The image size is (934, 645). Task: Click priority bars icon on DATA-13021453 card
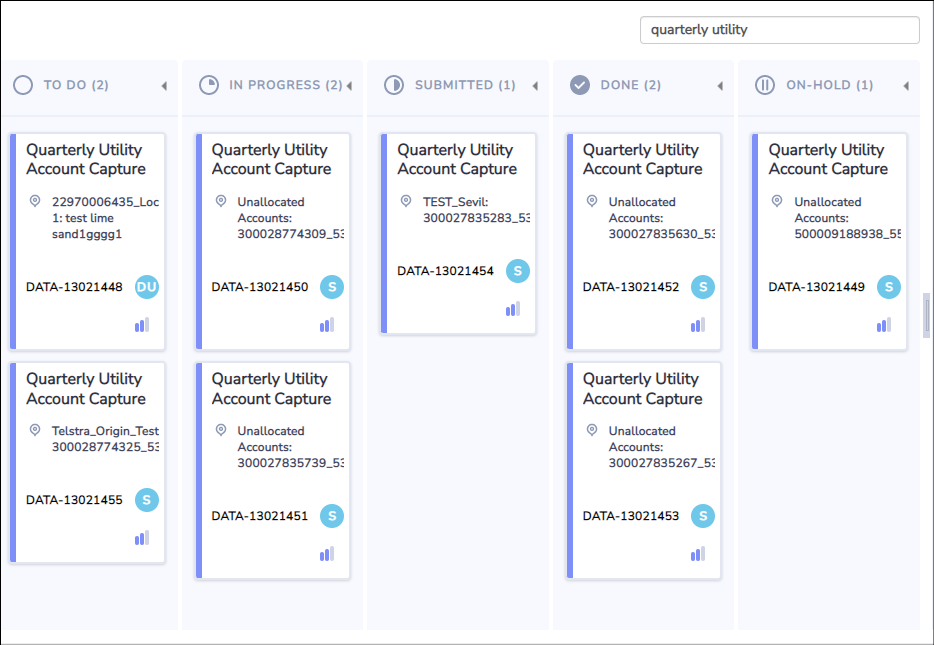[698, 554]
